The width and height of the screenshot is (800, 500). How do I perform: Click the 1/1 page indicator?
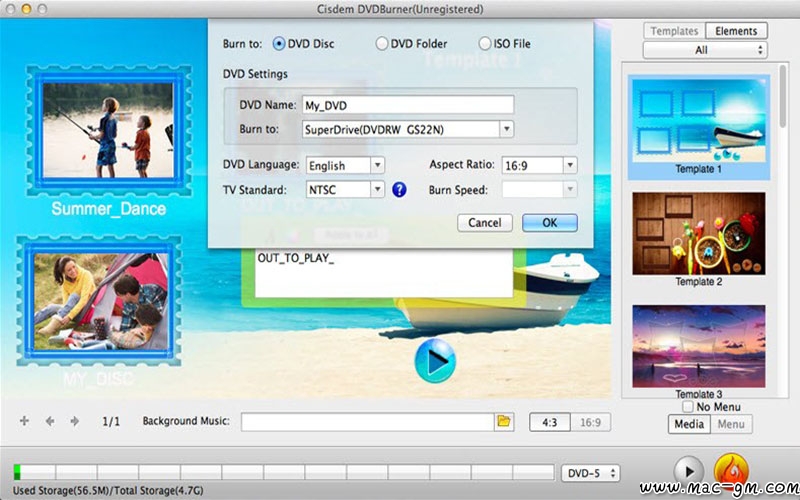point(111,421)
